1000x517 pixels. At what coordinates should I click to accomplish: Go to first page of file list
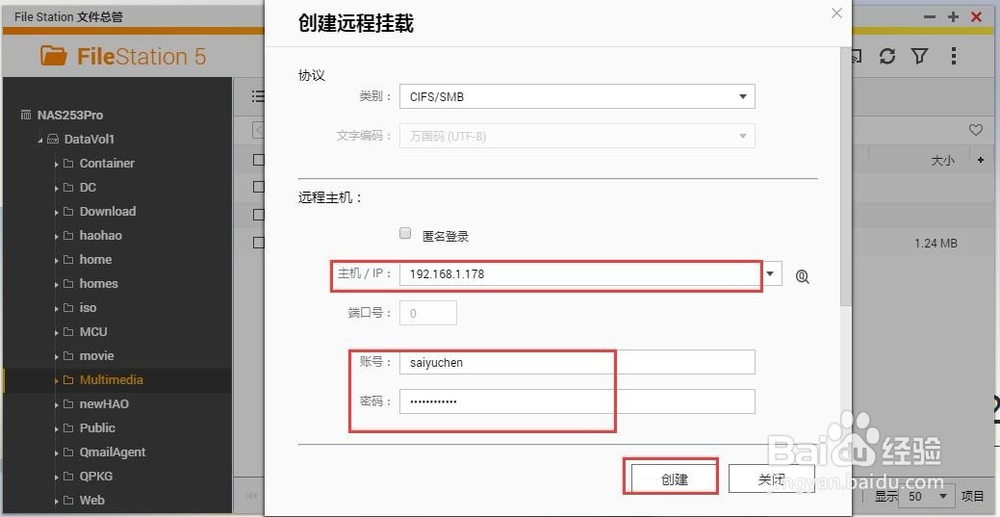(x=252, y=496)
